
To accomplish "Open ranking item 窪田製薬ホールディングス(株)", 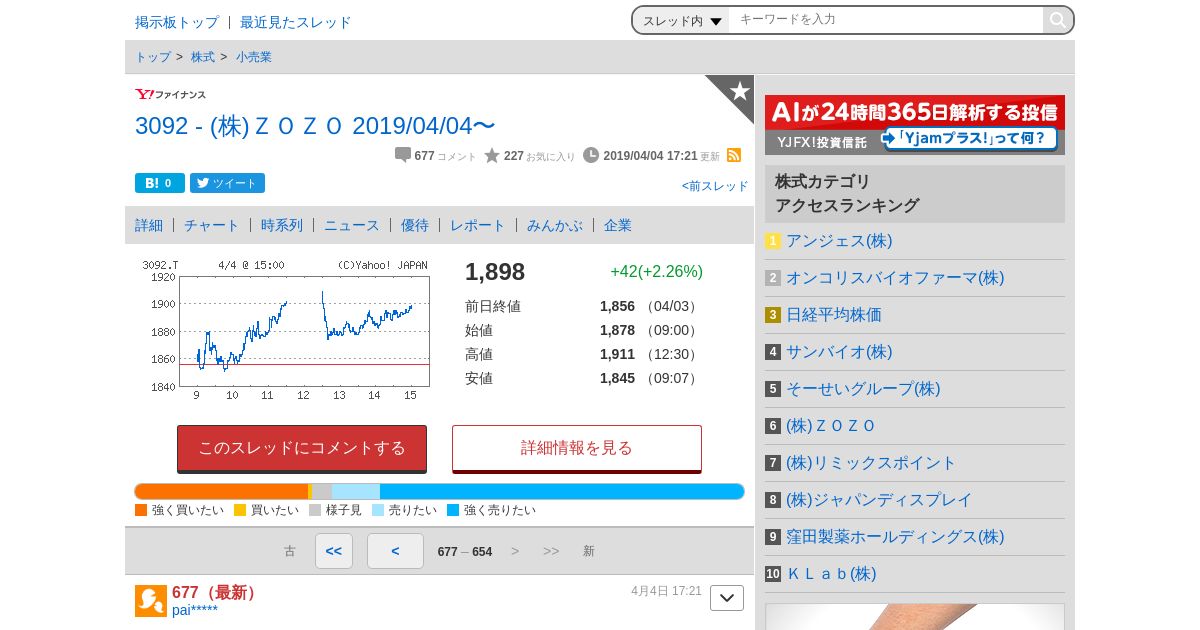I will tap(895, 537).
